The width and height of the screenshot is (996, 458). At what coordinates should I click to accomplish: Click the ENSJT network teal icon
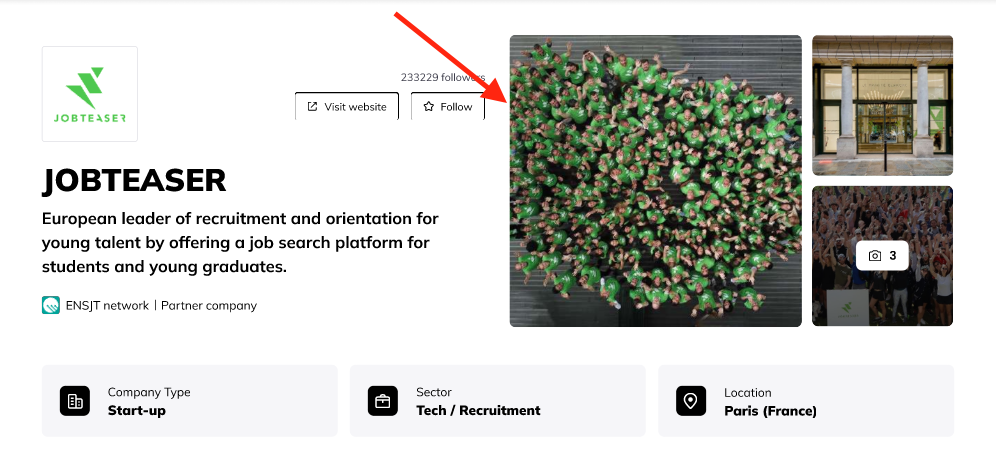point(51,305)
